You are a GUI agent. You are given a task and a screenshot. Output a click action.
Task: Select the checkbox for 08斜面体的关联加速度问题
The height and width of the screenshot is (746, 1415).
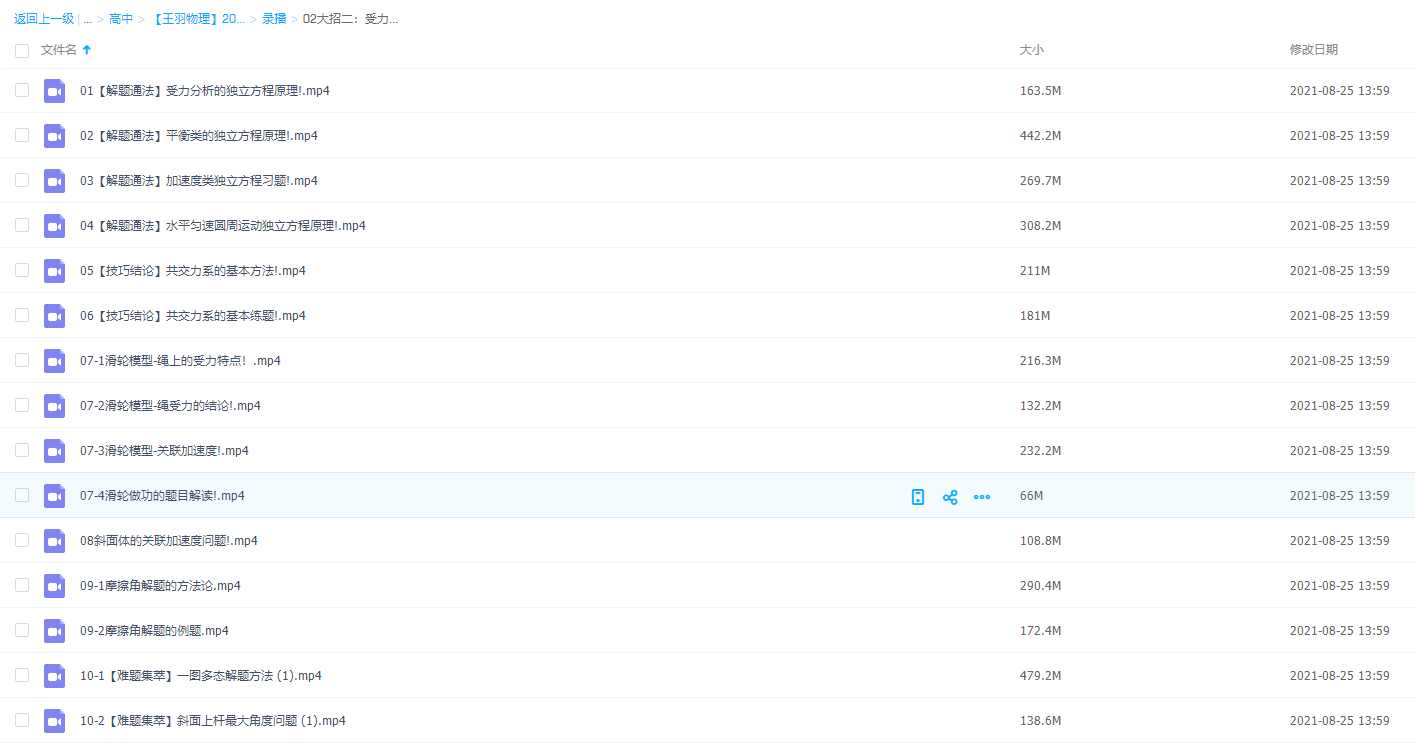22,540
